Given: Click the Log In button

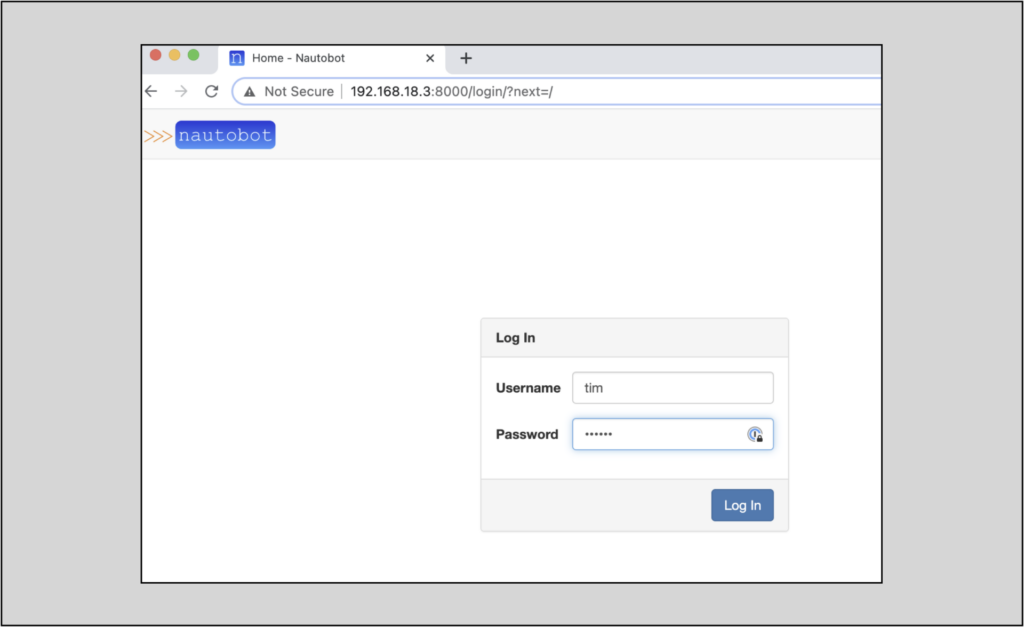Looking at the screenshot, I should coord(743,505).
